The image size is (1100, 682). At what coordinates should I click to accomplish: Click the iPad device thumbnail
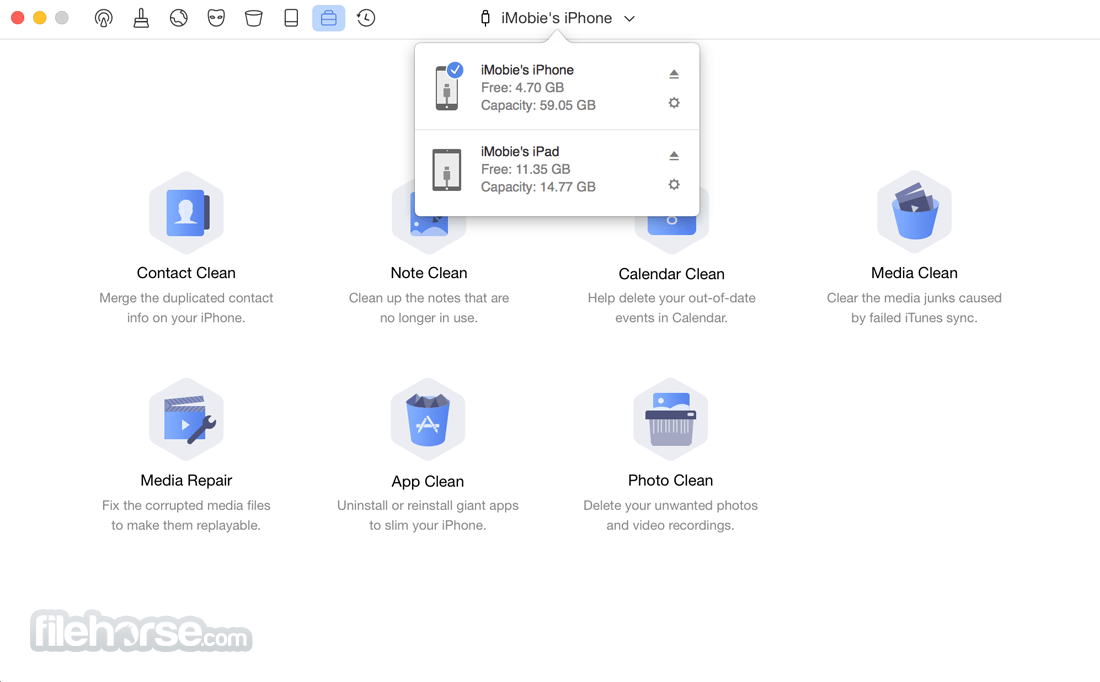coord(447,170)
